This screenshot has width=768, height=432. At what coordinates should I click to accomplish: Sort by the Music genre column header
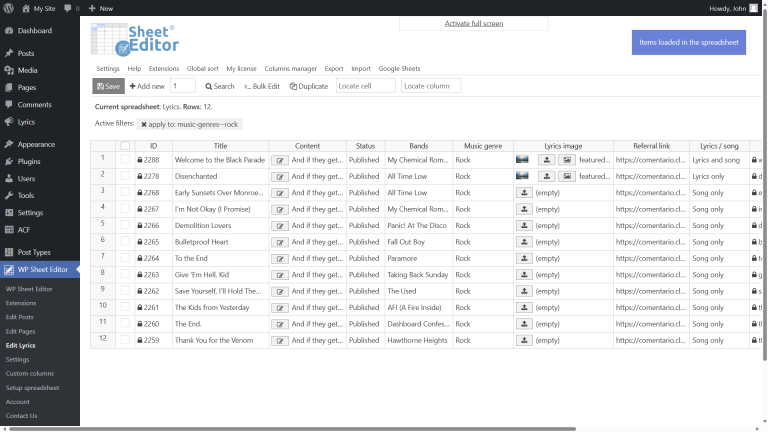[x=483, y=146]
